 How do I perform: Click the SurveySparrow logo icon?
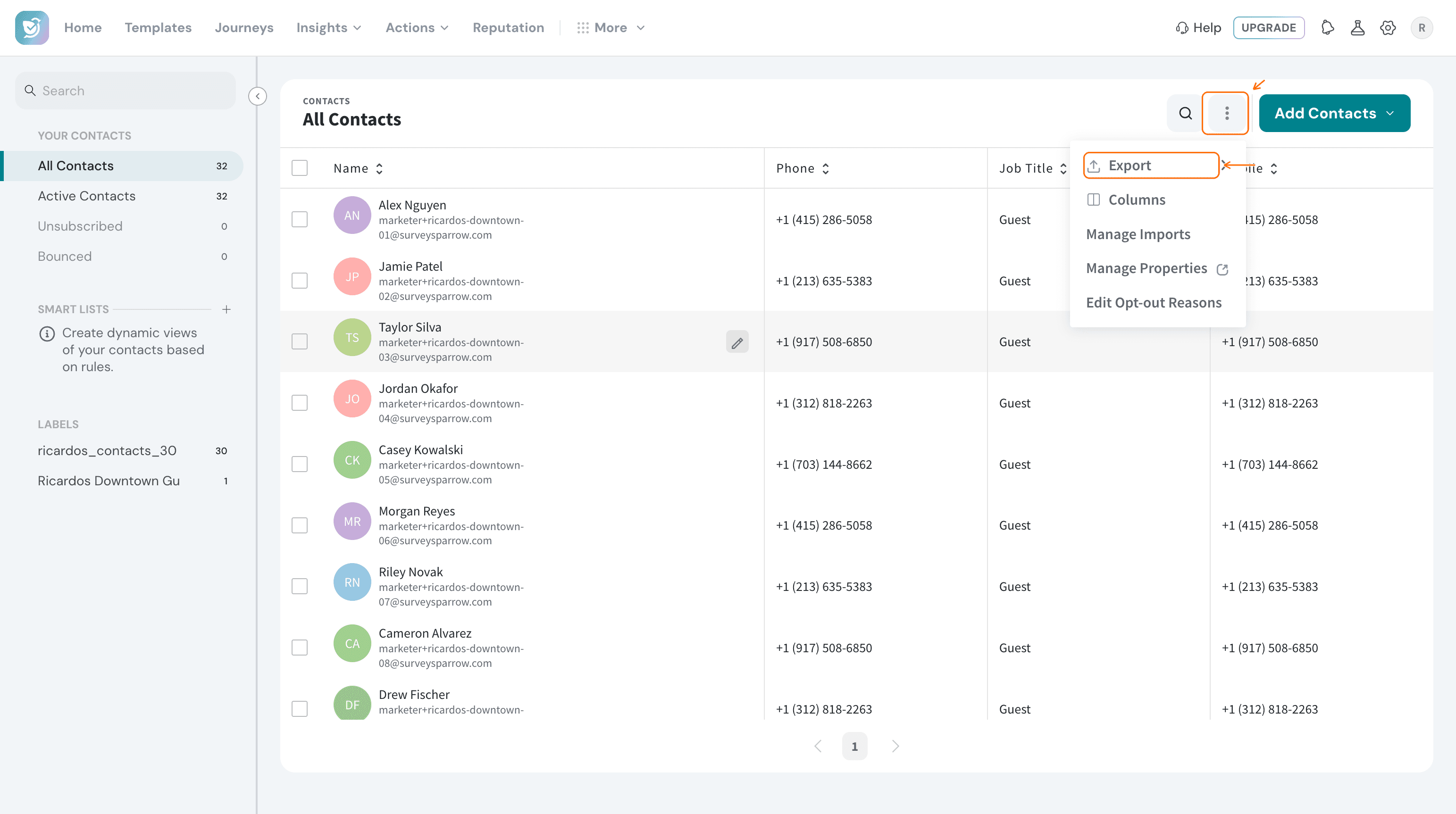tap(32, 28)
